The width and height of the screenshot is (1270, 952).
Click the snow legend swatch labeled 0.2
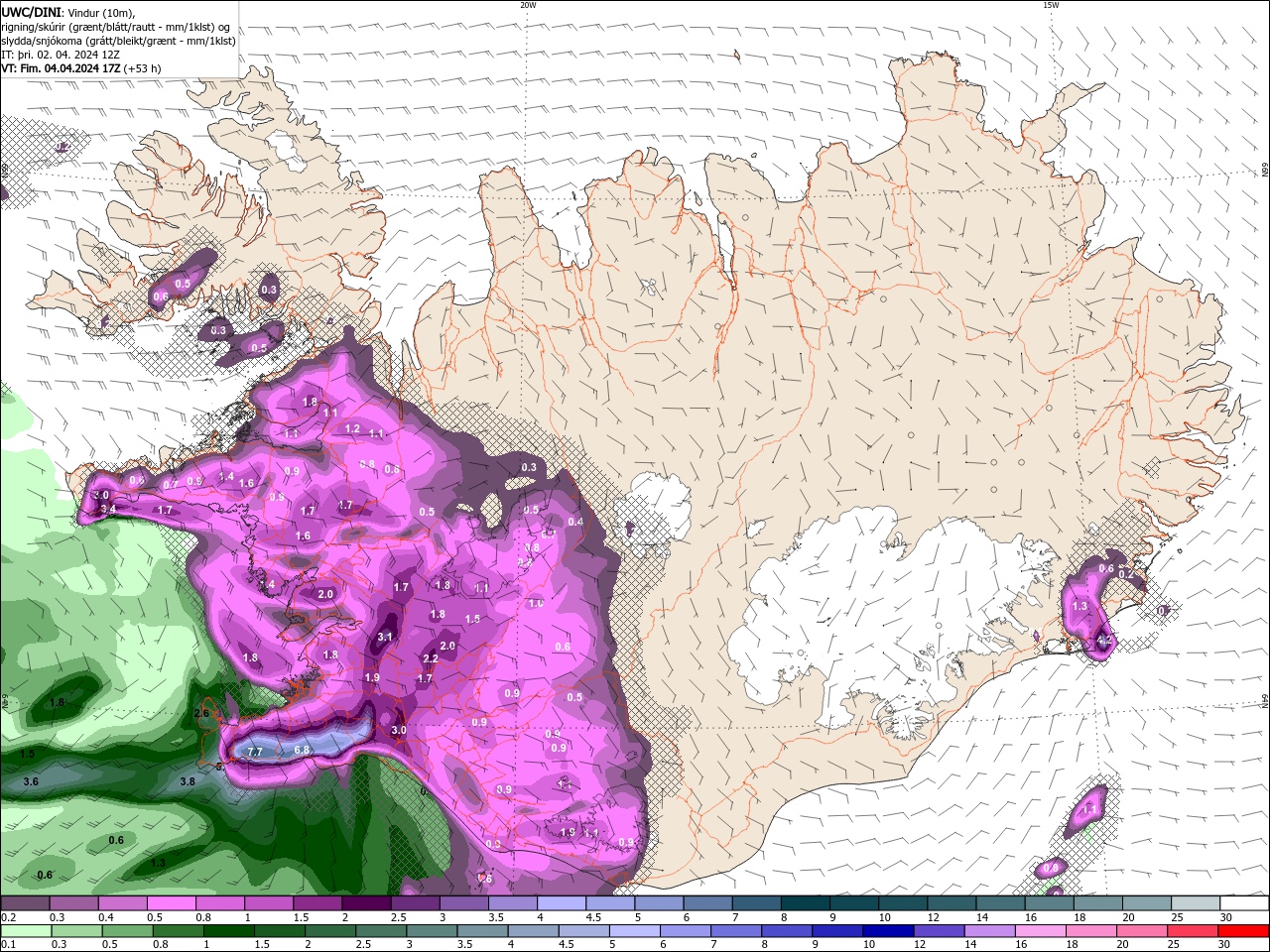click(x=25, y=903)
